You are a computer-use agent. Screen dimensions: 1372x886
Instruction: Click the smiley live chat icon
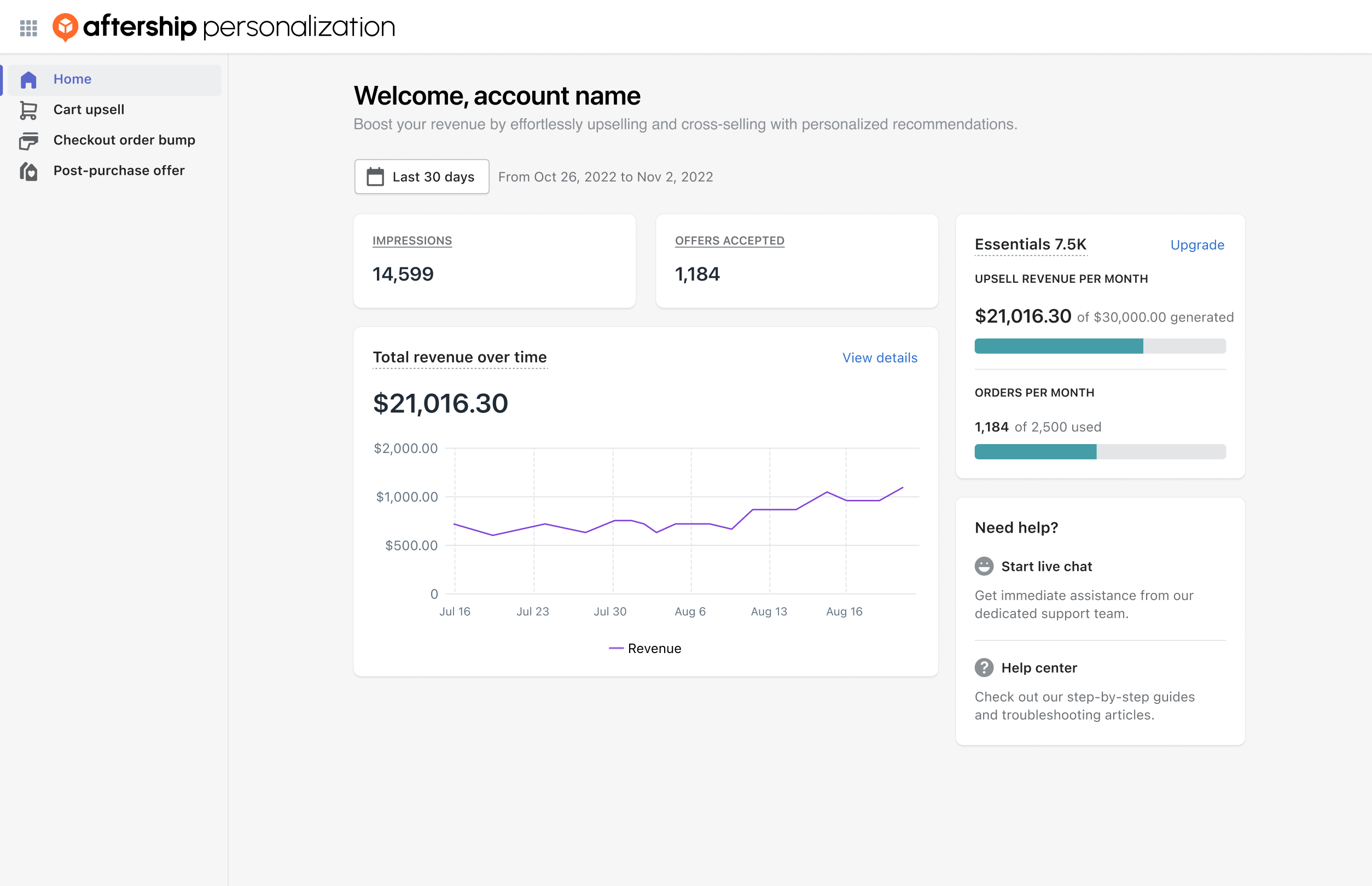984,566
